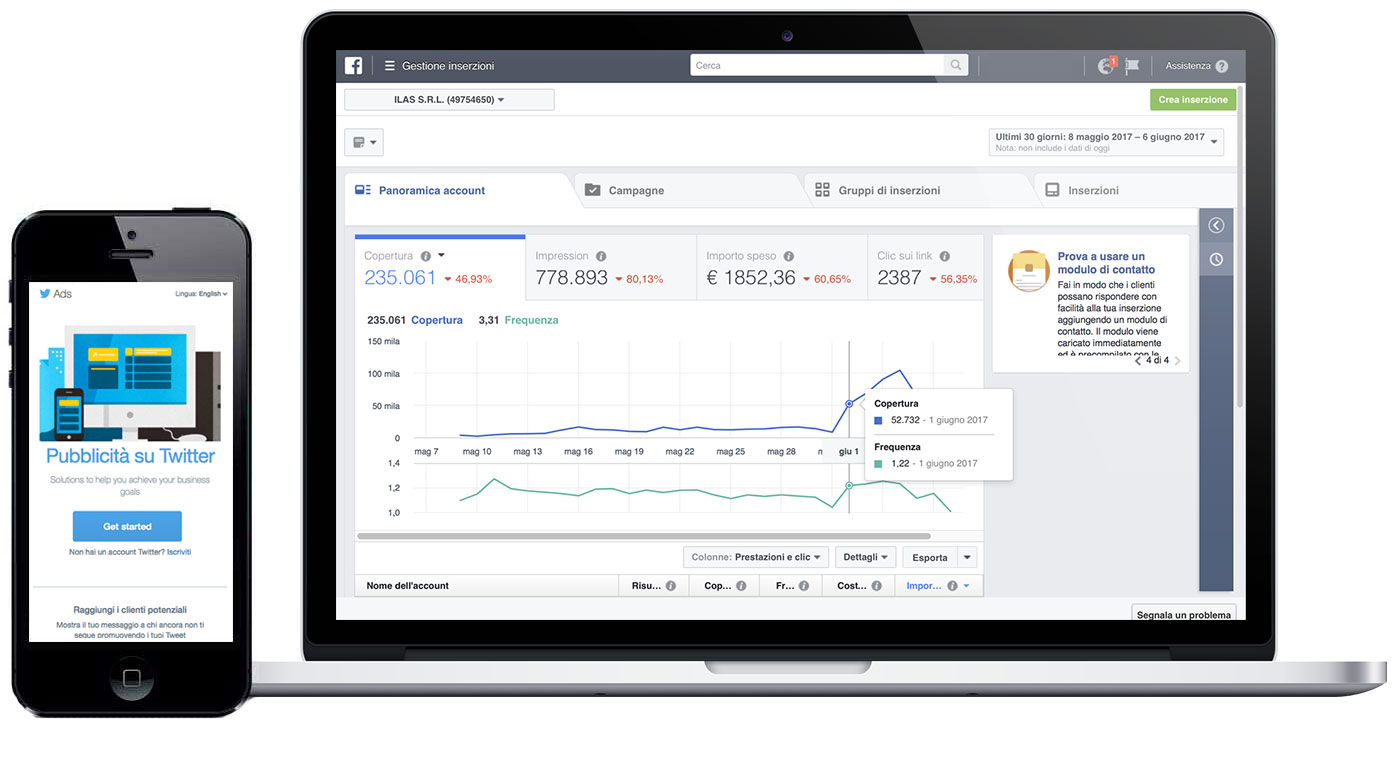The image size is (1400, 773).
Task: Click the sort arrow in the Impor... column
Action: [x=967, y=586]
